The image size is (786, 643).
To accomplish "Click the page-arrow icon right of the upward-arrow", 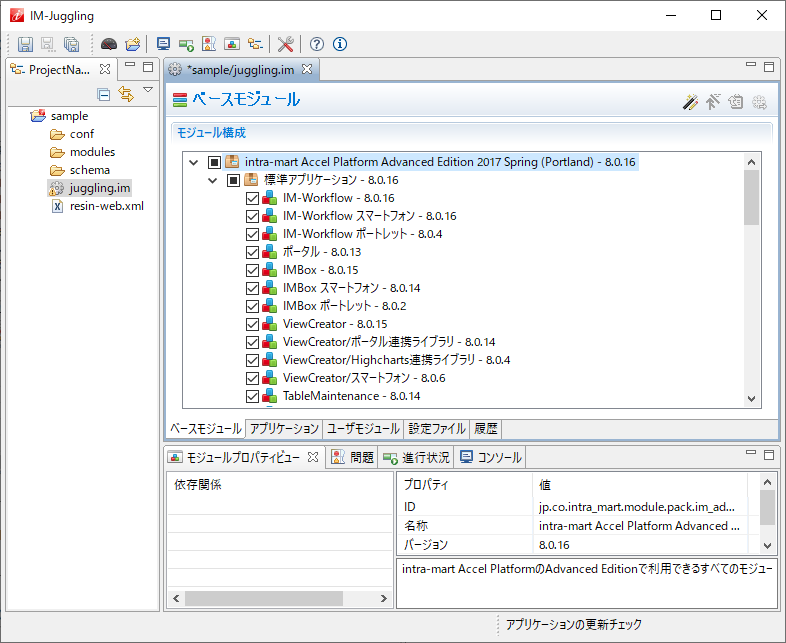I will click(x=735, y=102).
